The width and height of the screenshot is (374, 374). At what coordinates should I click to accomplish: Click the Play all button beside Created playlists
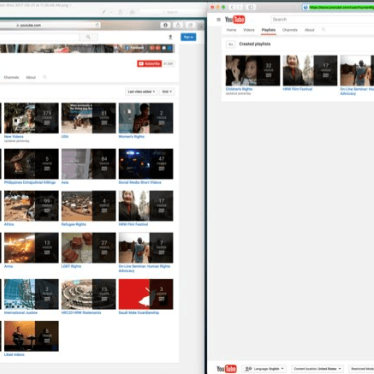click(x=230, y=44)
